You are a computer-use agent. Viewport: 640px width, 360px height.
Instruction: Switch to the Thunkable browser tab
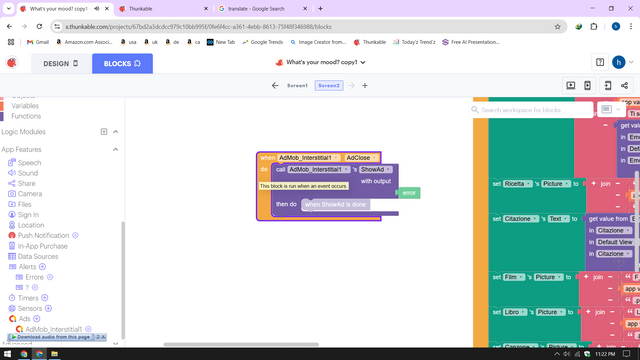click(163, 9)
